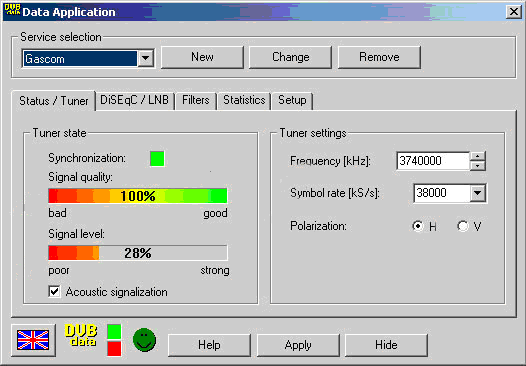The width and height of the screenshot is (526, 366).
Task: Click the Apply button
Action: (298, 345)
